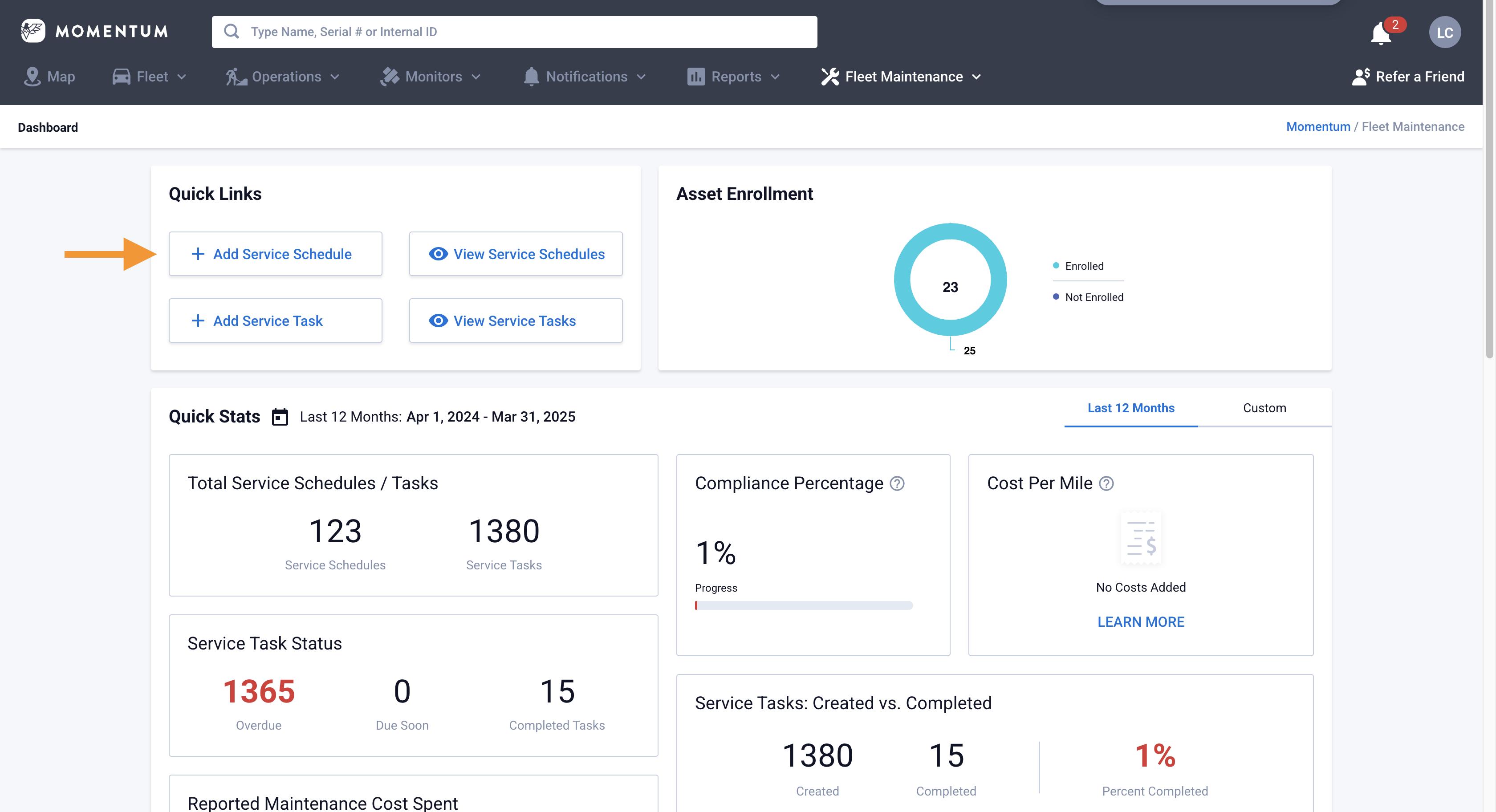This screenshot has width=1496, height=812.
Task: Click the compliance progress bar
Action: 804,605
